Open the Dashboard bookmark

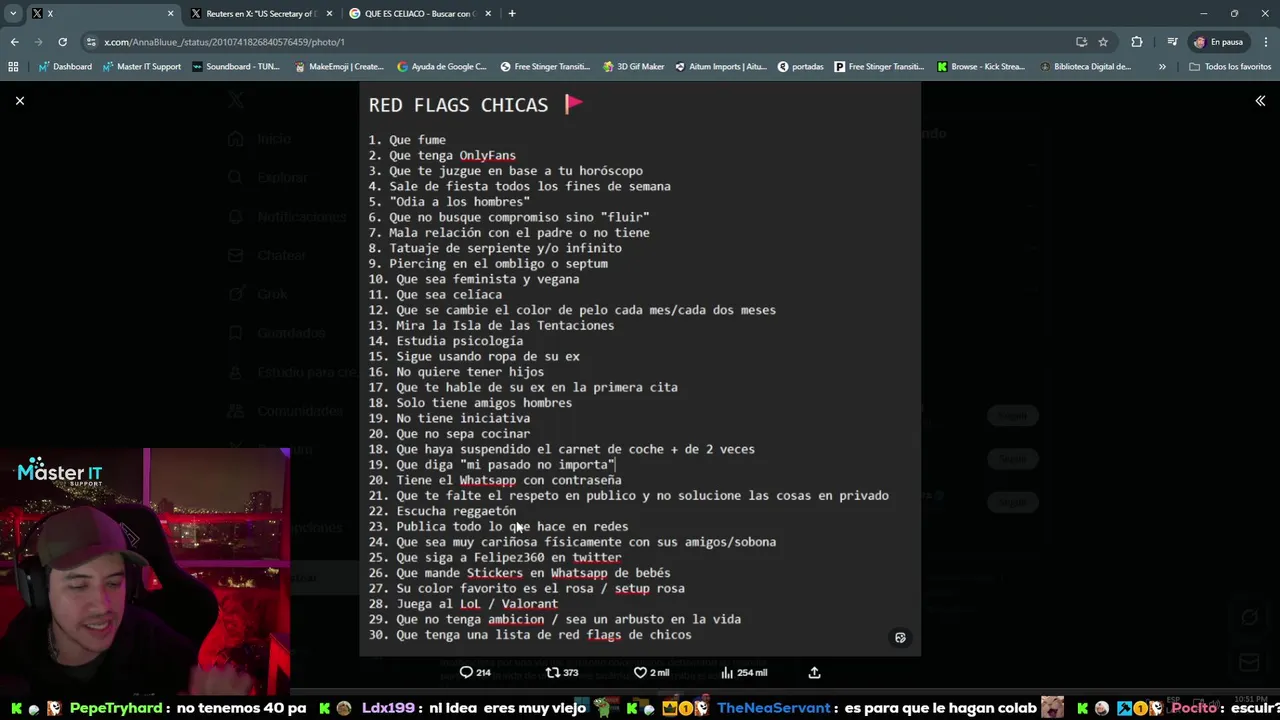(65, 67)
